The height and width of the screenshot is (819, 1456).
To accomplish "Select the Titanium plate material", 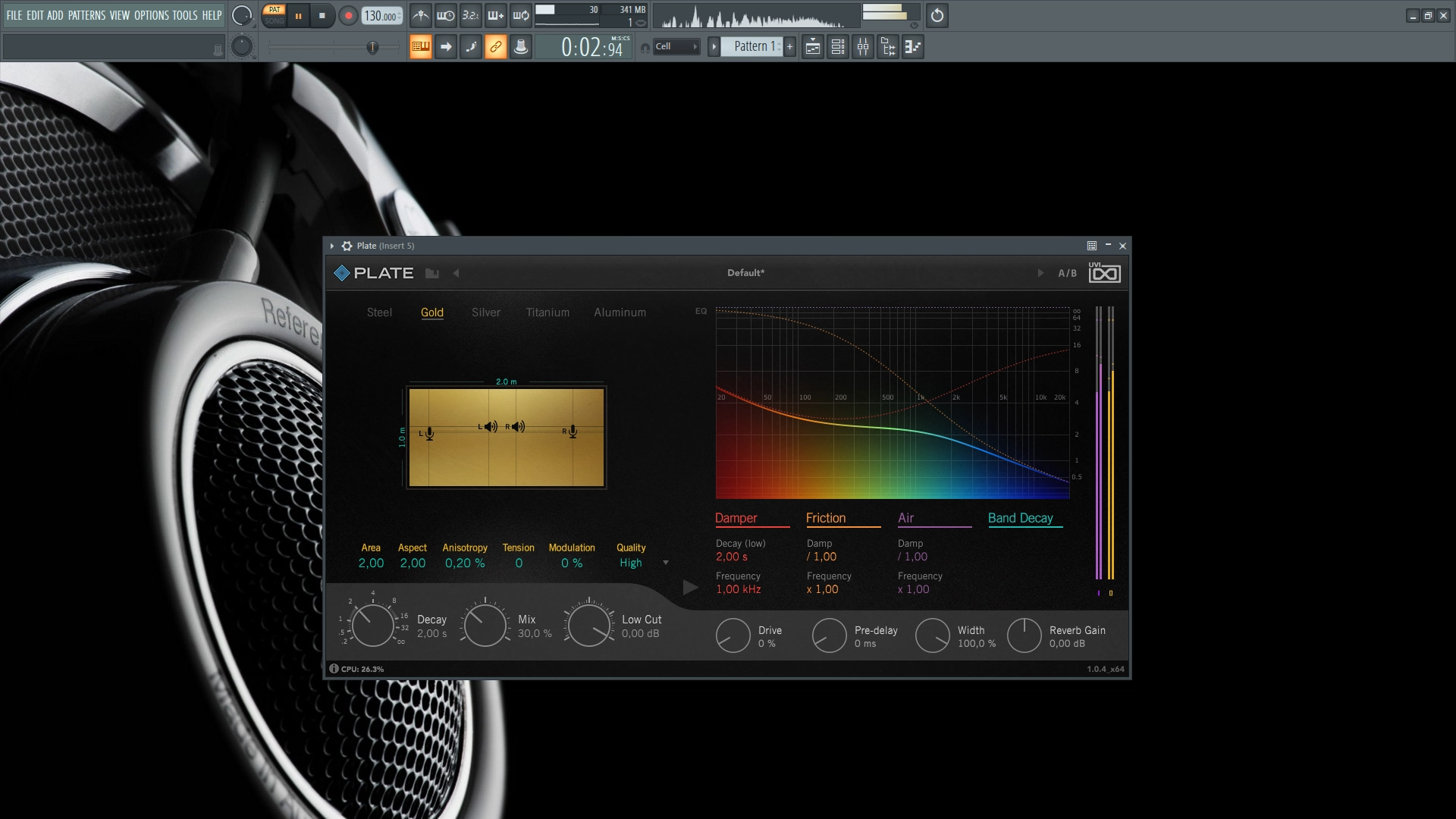I will pos(548,312).
